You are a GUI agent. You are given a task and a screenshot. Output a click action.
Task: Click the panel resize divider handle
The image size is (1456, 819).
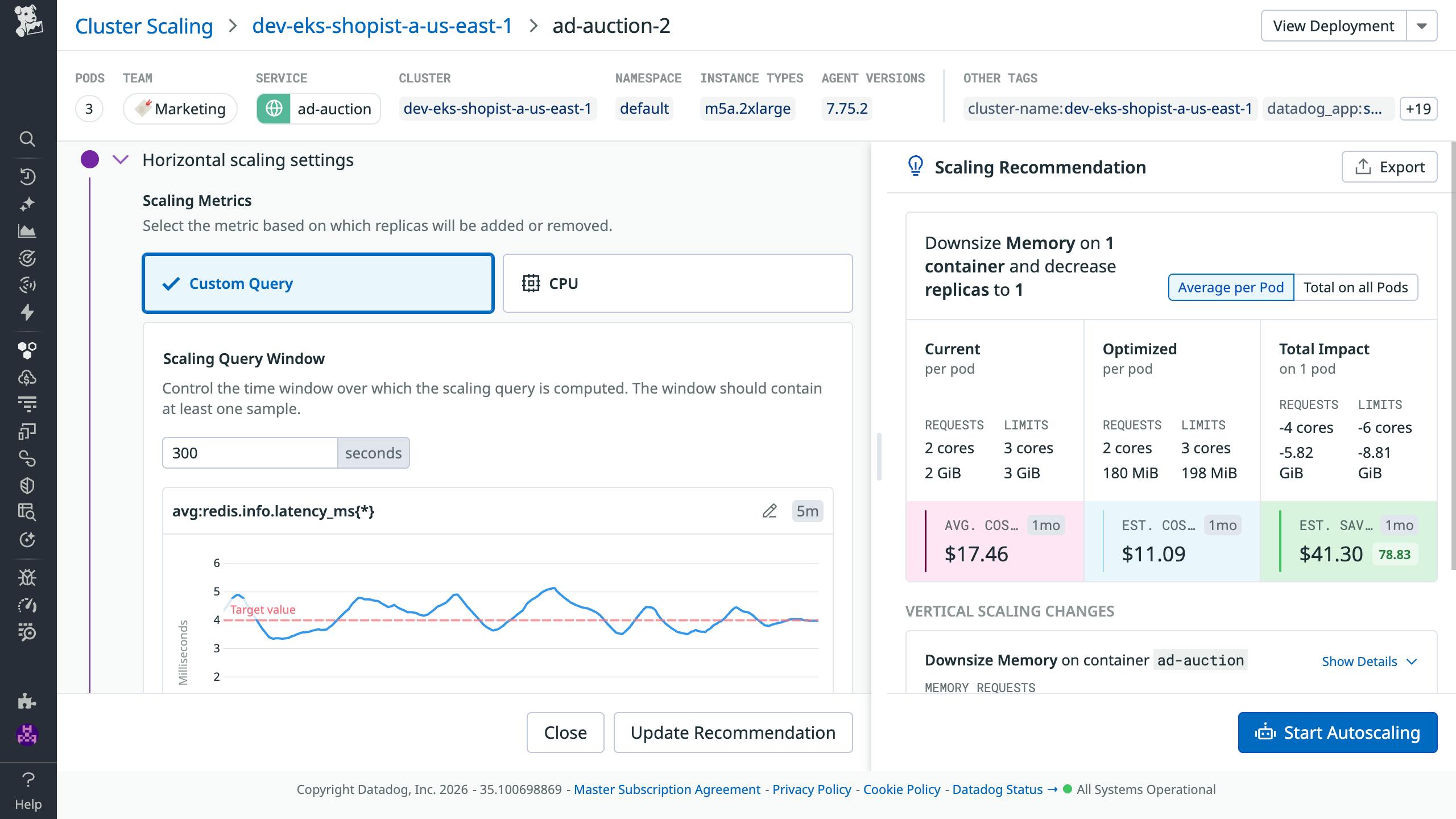pyautogui.click(x=879, y=457)
